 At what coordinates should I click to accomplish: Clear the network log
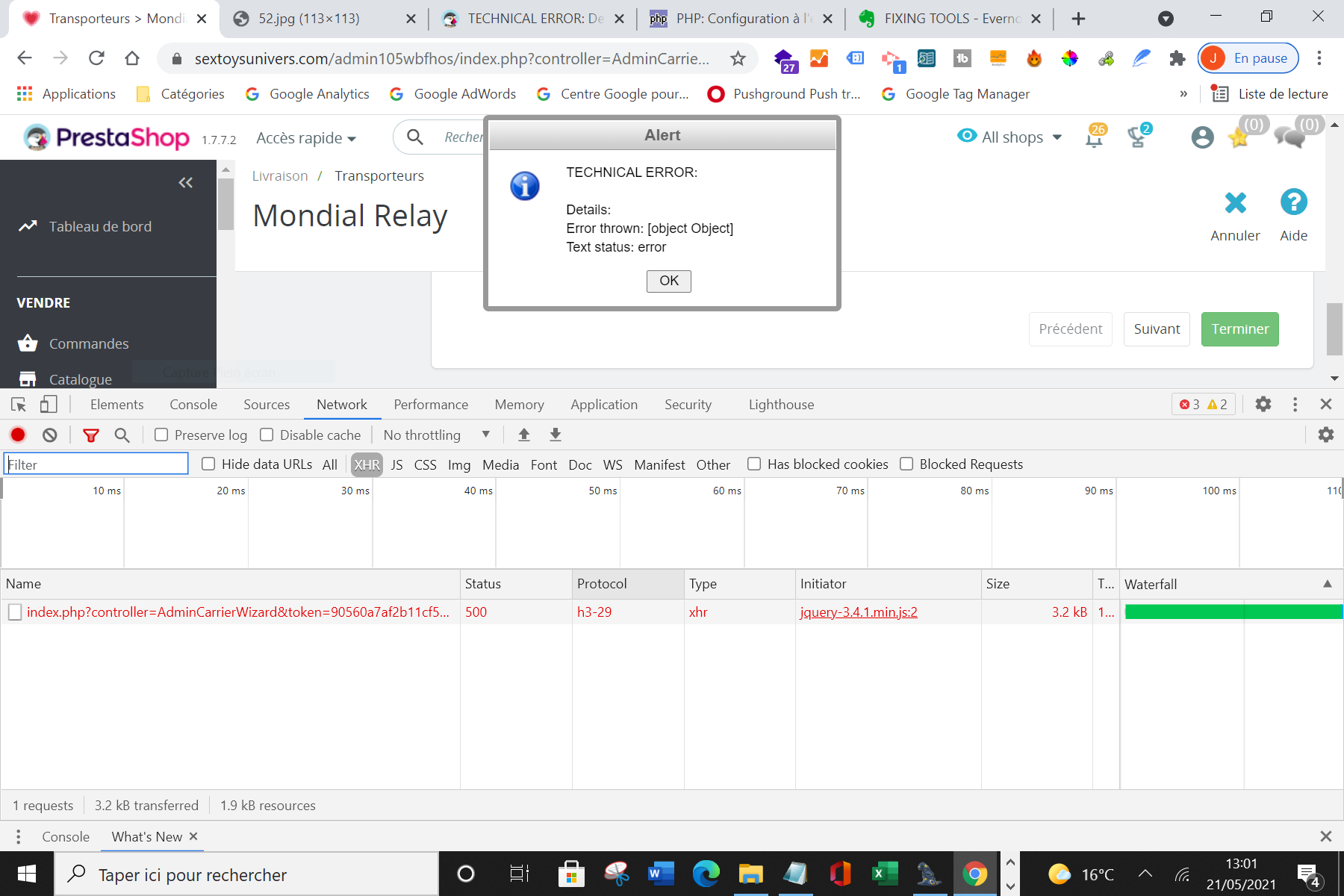pos(50,435)
